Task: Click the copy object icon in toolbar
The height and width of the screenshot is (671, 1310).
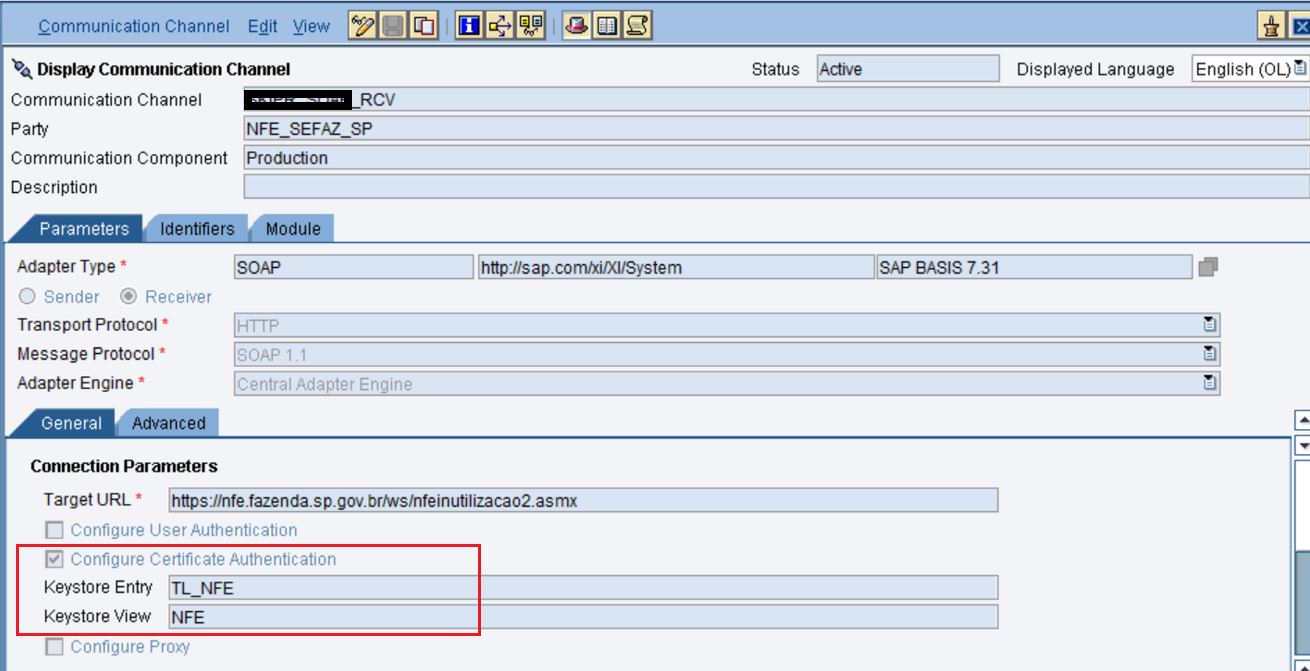Action: point(425,26)
